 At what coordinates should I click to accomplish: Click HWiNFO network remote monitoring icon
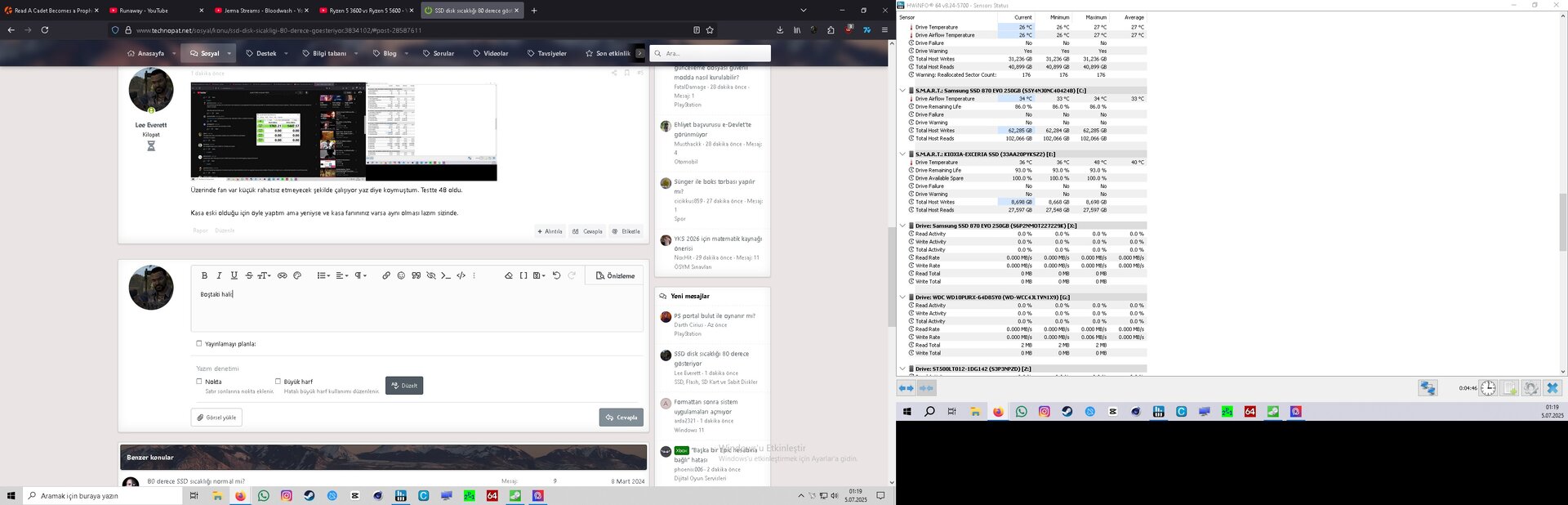click(x=1428, y=388)
